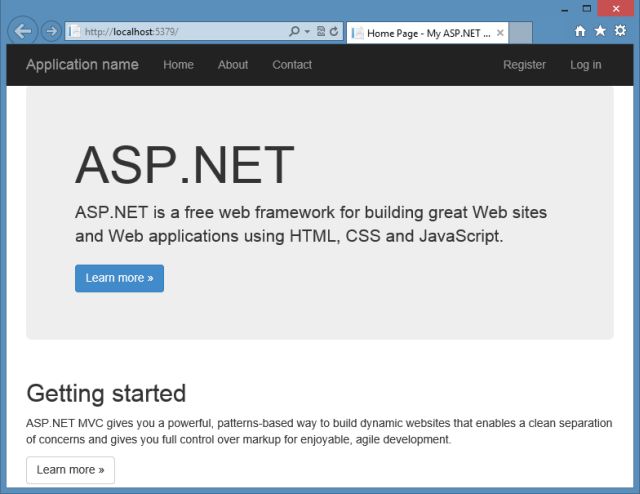Click the ASP.NET large heading text

click(184, 165)
